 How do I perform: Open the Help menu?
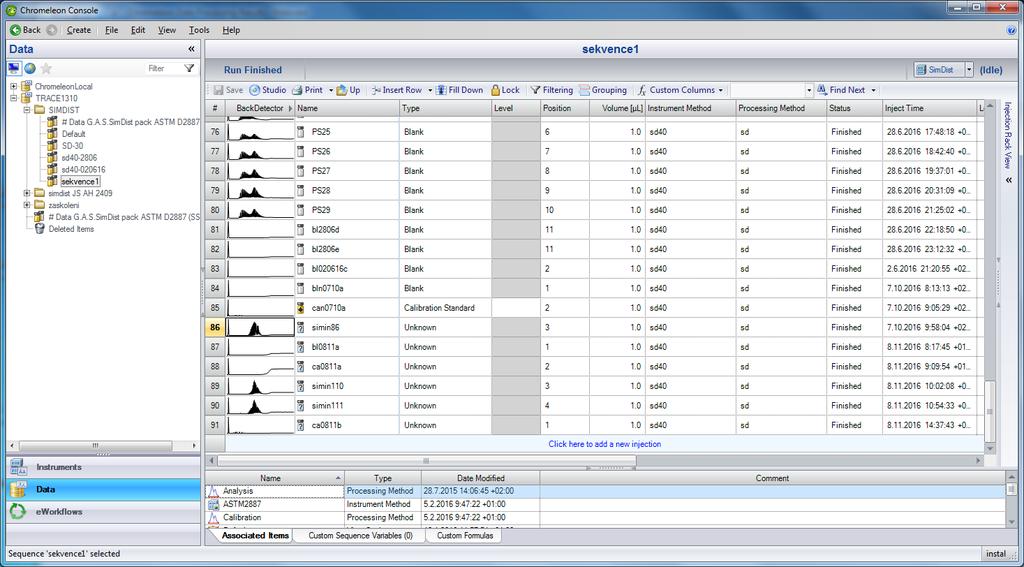tap(231, 30)
